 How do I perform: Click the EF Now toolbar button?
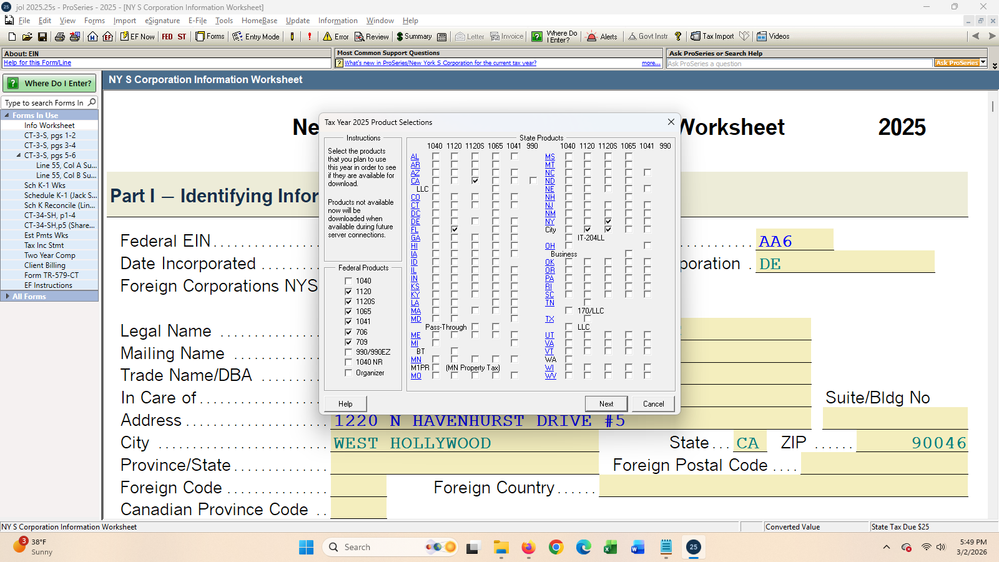[x=137, y=36]
